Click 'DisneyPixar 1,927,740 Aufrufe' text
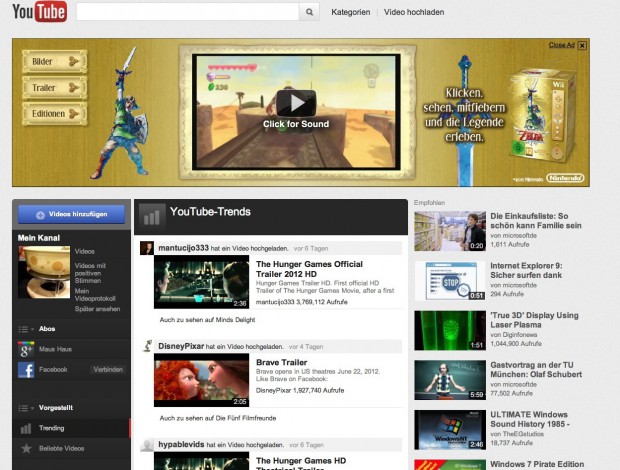 click(x=300, y=391)
